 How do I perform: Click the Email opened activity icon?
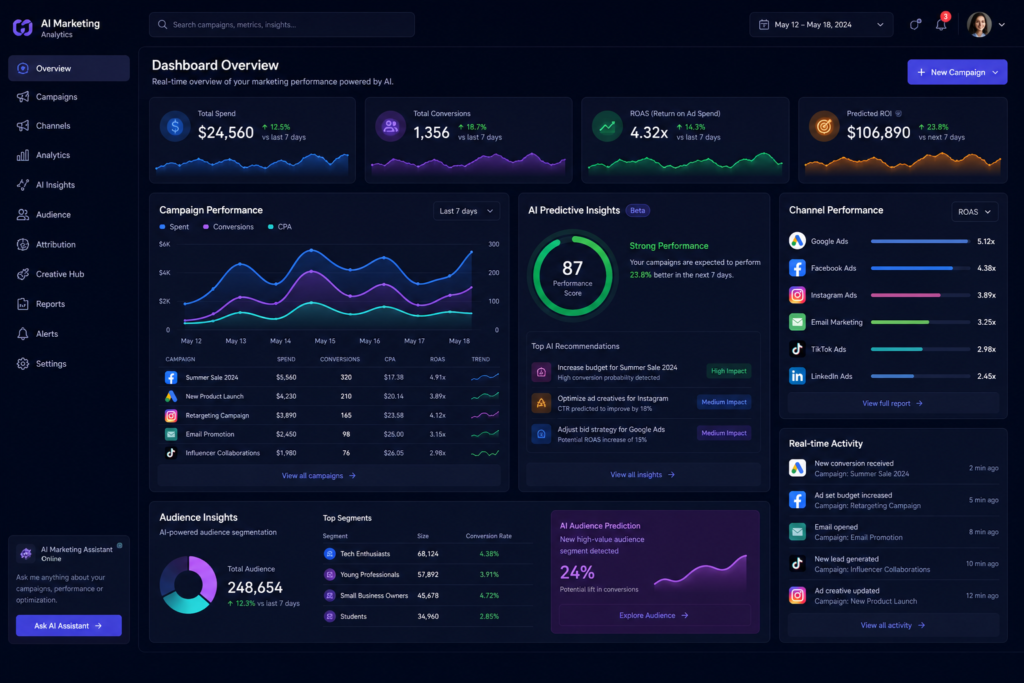[x=797, y=532]
